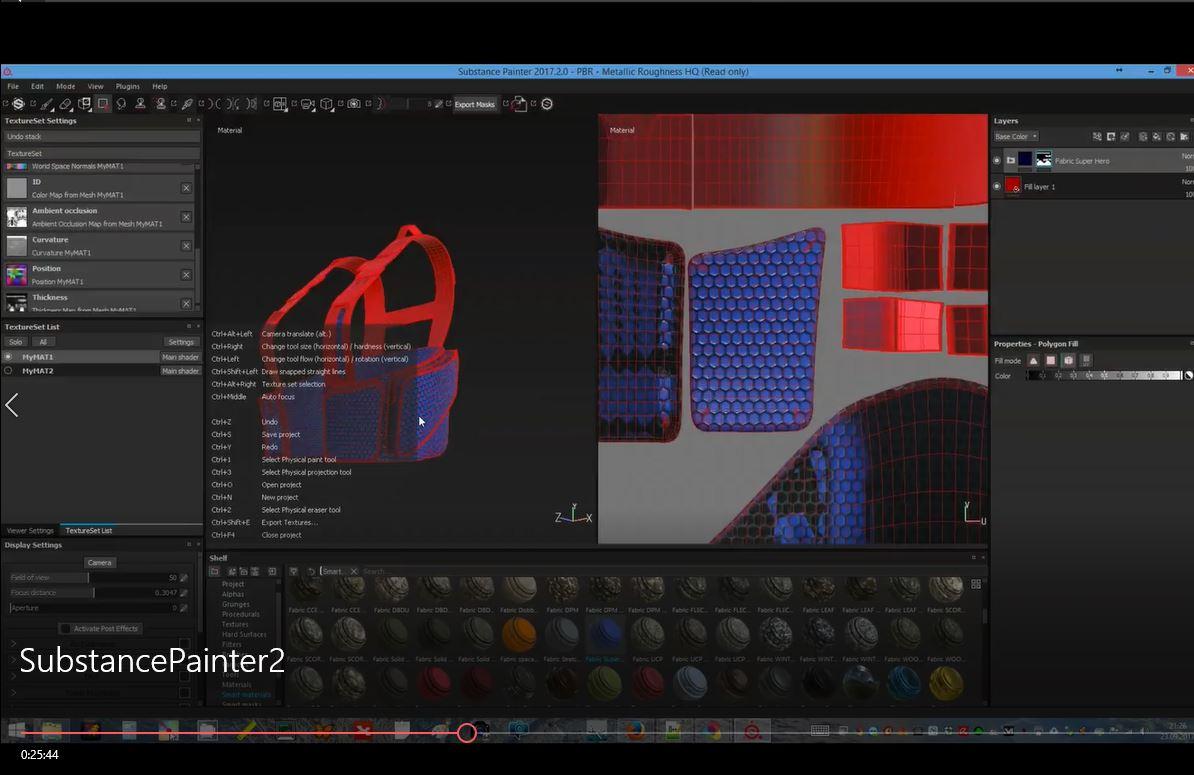Remove the Position mesh map
The height and width of the screenshot is (775, 1194).
point(186,275)
